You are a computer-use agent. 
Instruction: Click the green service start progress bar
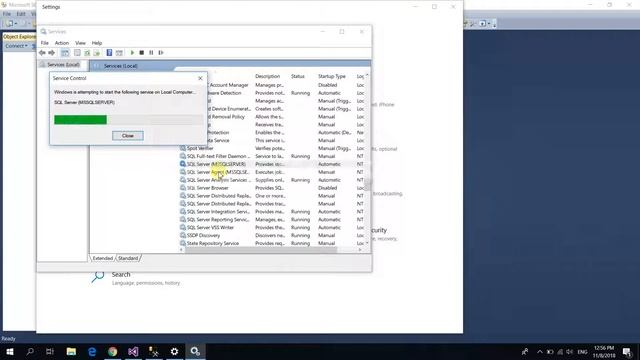click(80, 120)
